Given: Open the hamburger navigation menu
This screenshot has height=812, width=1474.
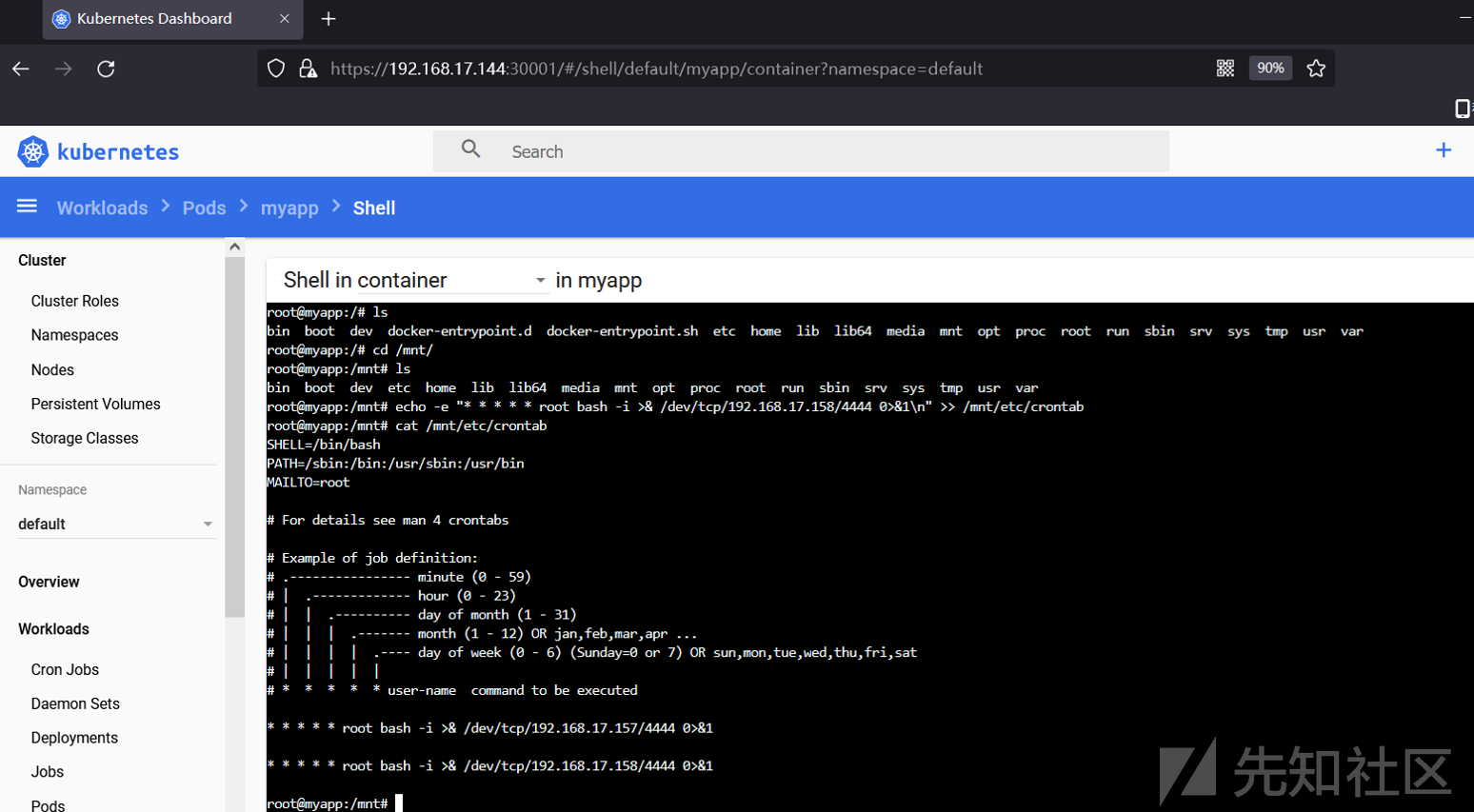Looking at the screenshot, I should tap(27, 207).
